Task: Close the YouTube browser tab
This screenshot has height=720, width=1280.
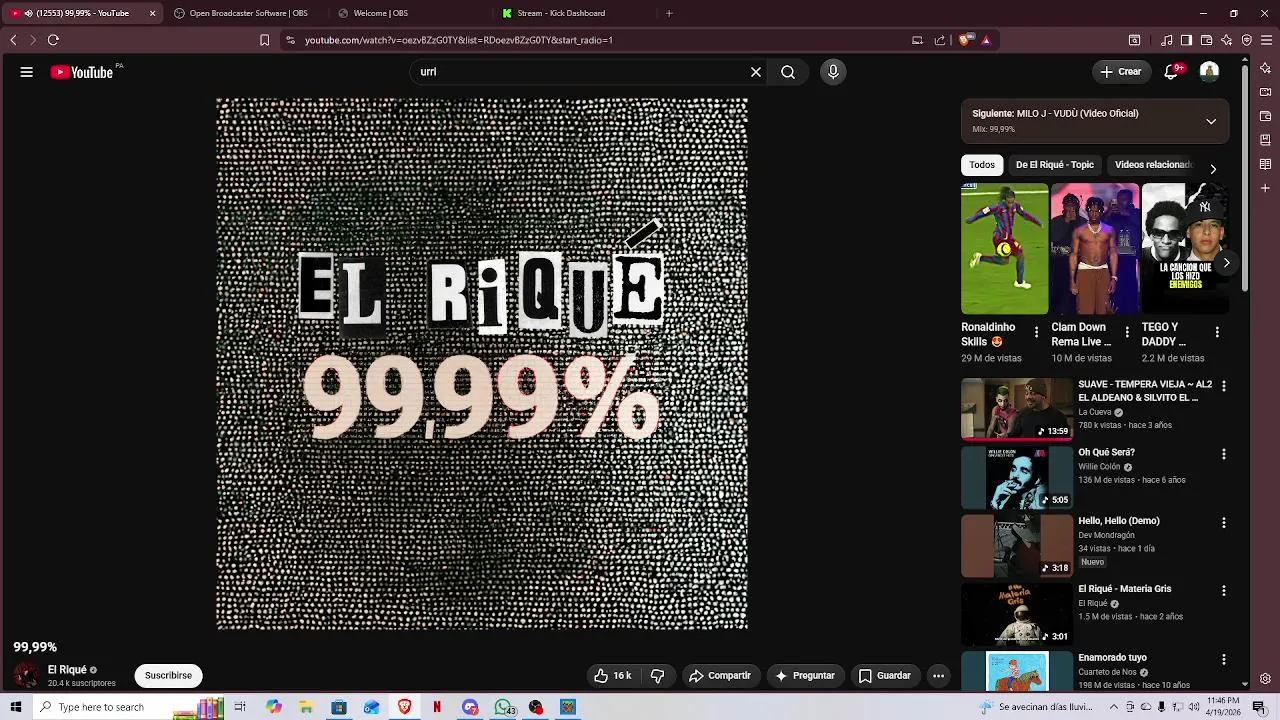Action: point(152,13)
